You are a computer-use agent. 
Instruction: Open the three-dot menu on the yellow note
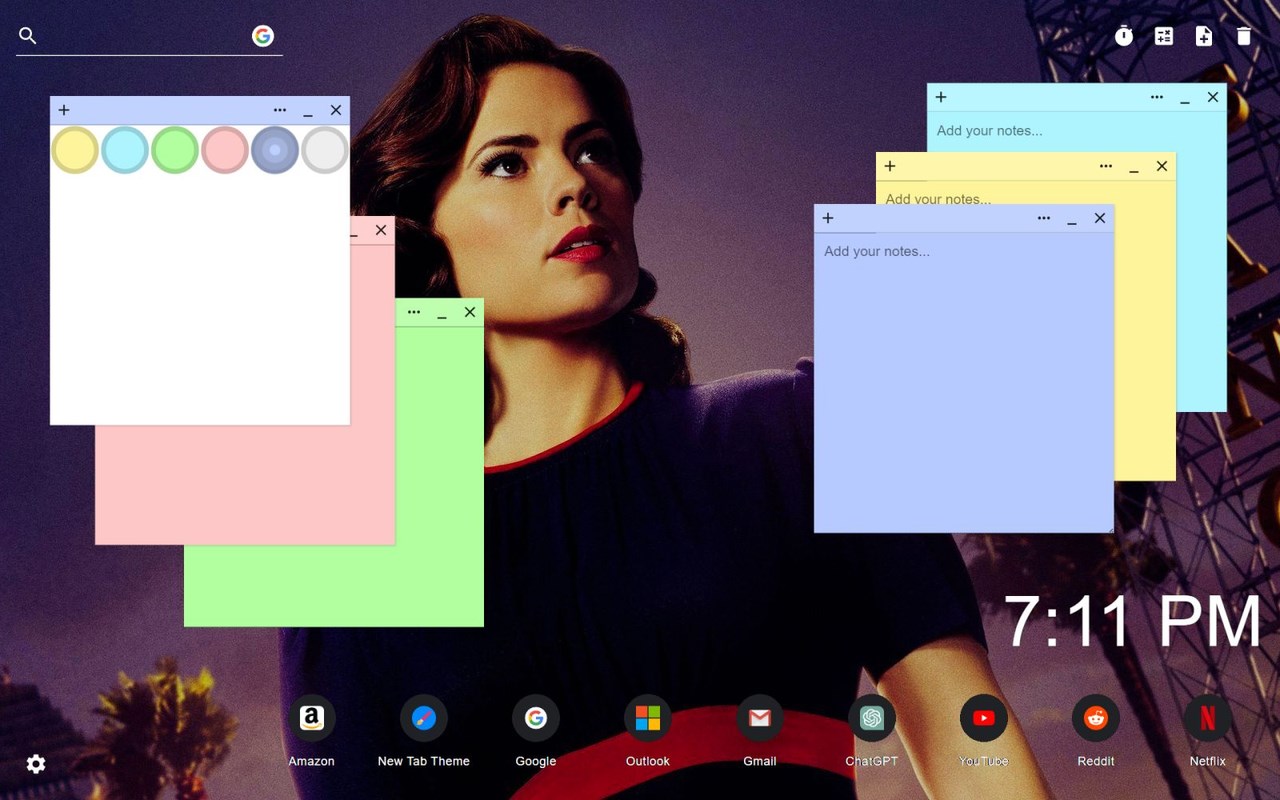1106,166
